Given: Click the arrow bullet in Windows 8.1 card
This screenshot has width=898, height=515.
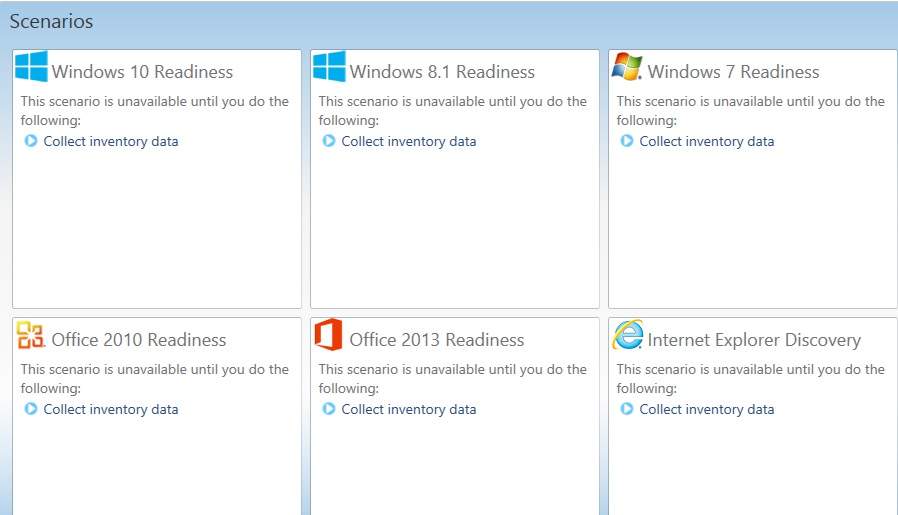Looking at the screenshot, I should pyautogui.click(x=329, y=141).
